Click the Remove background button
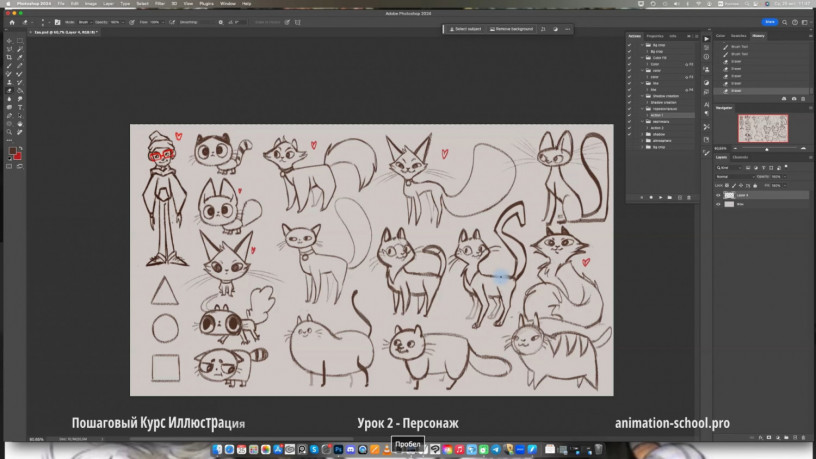 512,29
